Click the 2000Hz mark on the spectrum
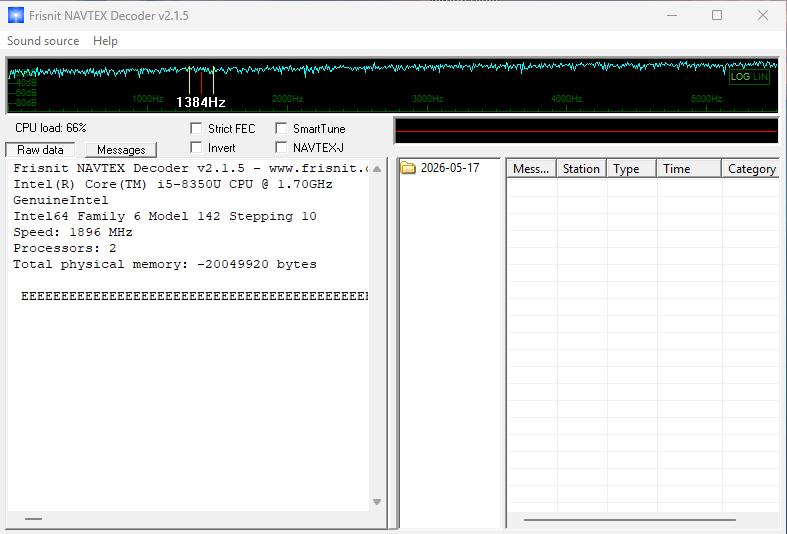The height and width of the screenshot is (534, 787). (x=288, y=99)
